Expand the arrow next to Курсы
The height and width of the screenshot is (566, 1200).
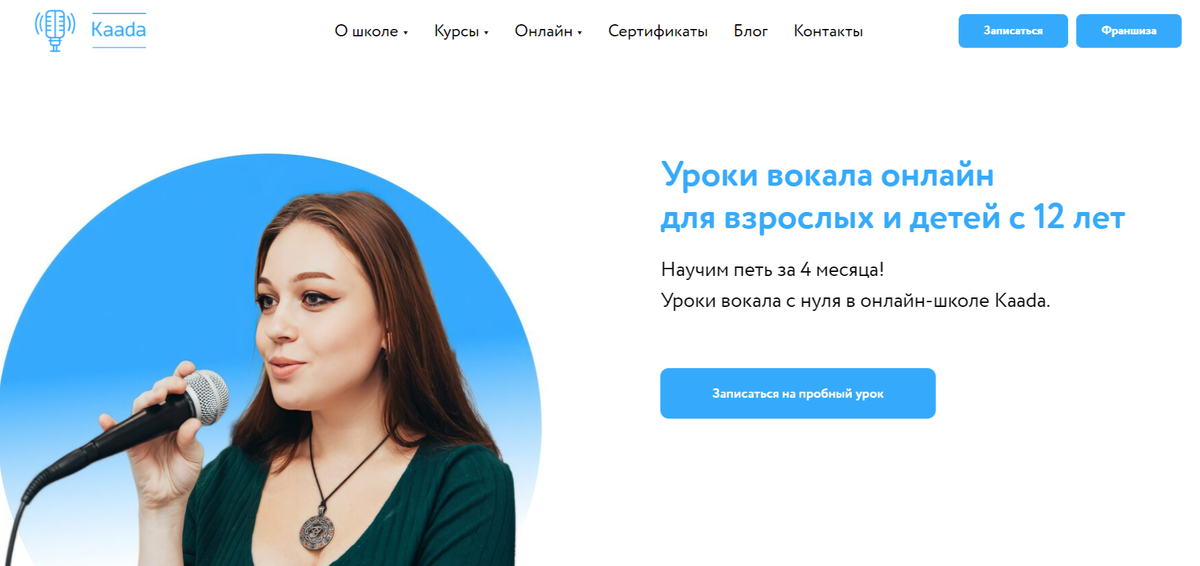tap(486, 33)
